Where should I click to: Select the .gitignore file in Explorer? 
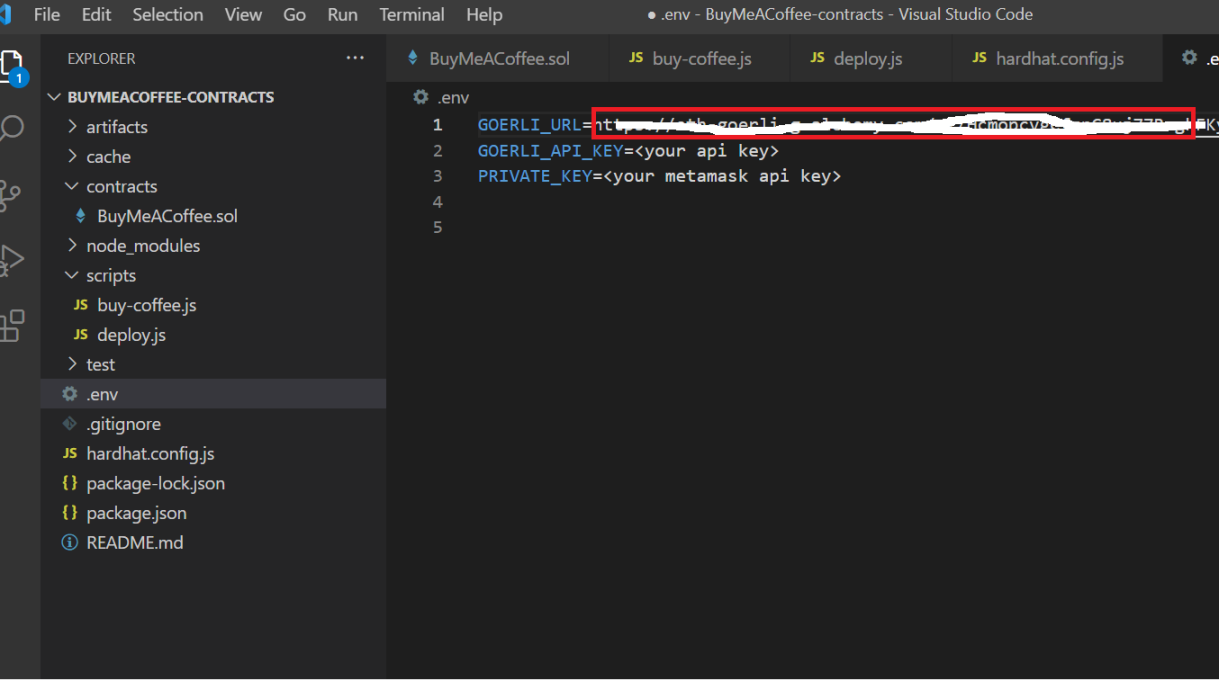click(123, 424)
